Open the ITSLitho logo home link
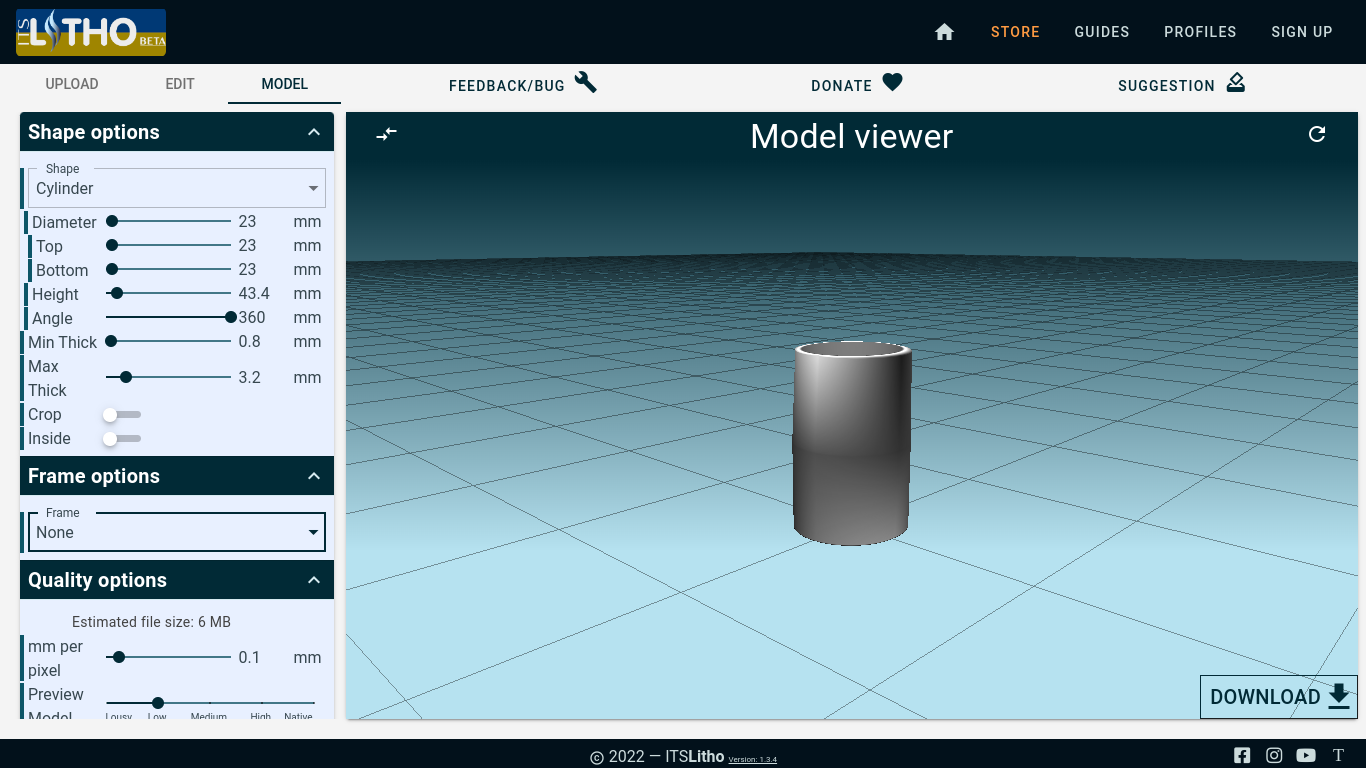Image resolution: width=1366 pixels, height=768 pixels. point(91,32)
